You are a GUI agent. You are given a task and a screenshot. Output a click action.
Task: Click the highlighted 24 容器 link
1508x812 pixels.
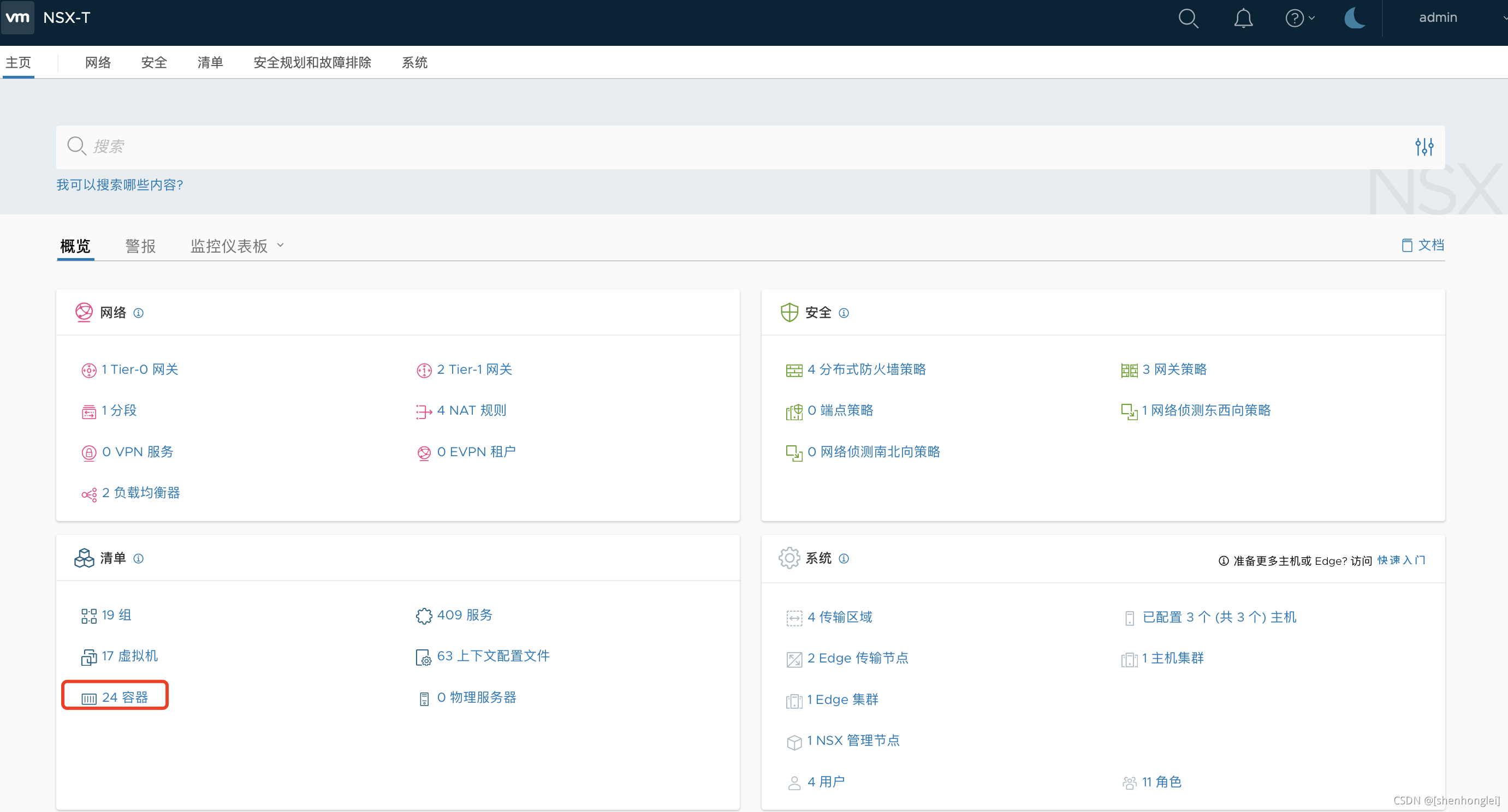(x=124, y=697)
